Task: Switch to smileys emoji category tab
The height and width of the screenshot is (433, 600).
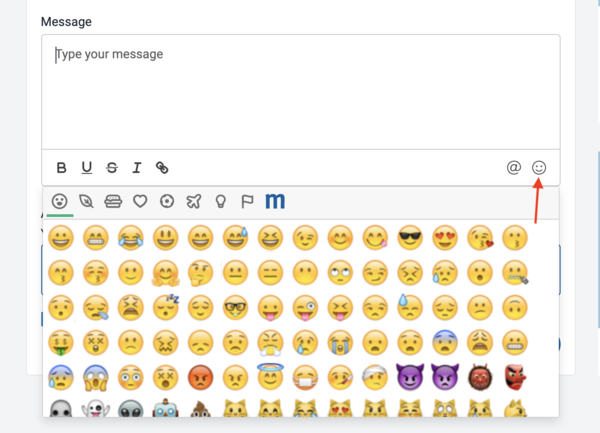Action: click(60, 201)
